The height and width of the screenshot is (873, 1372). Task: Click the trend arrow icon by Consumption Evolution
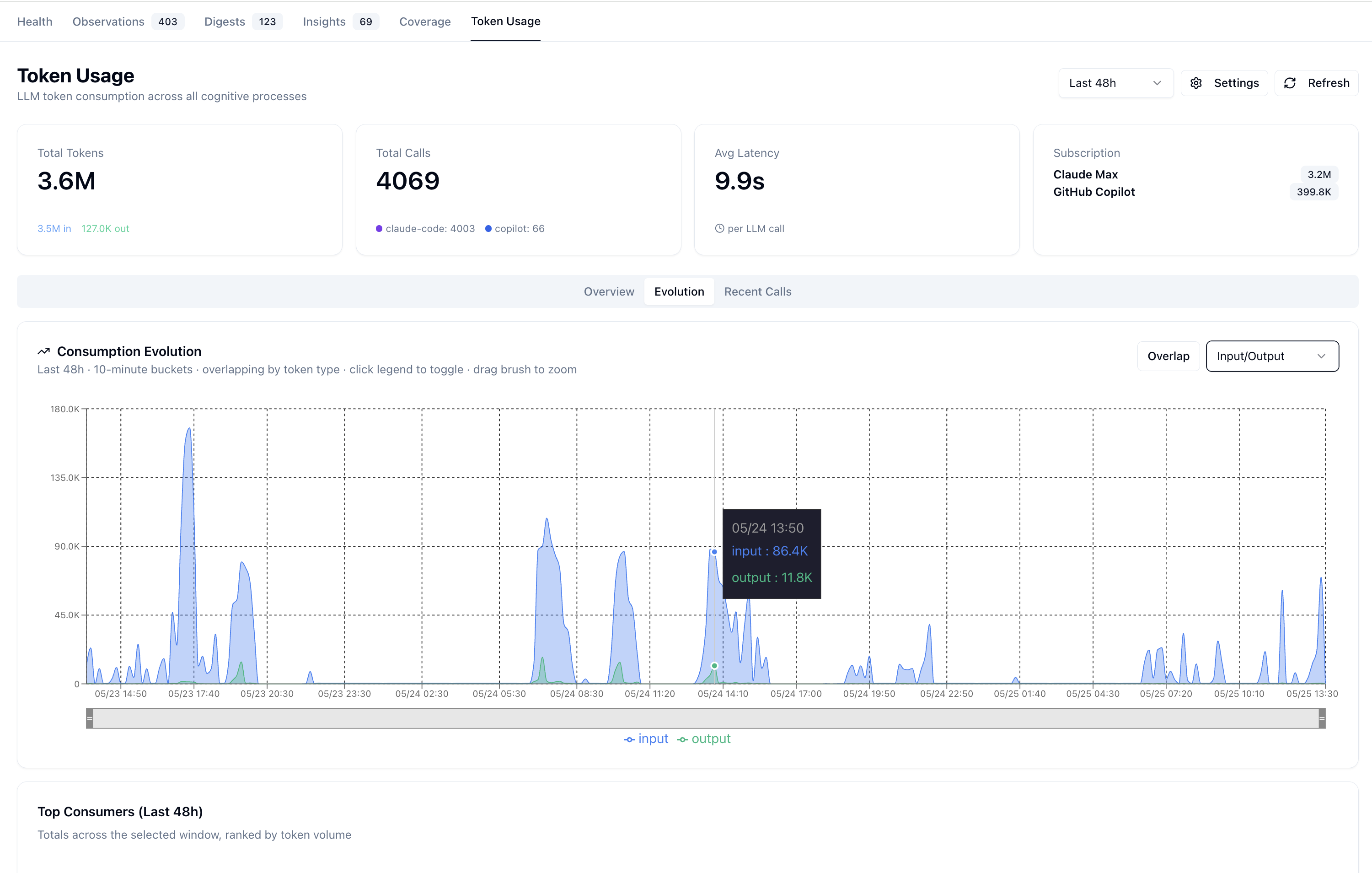pos(44,351)
